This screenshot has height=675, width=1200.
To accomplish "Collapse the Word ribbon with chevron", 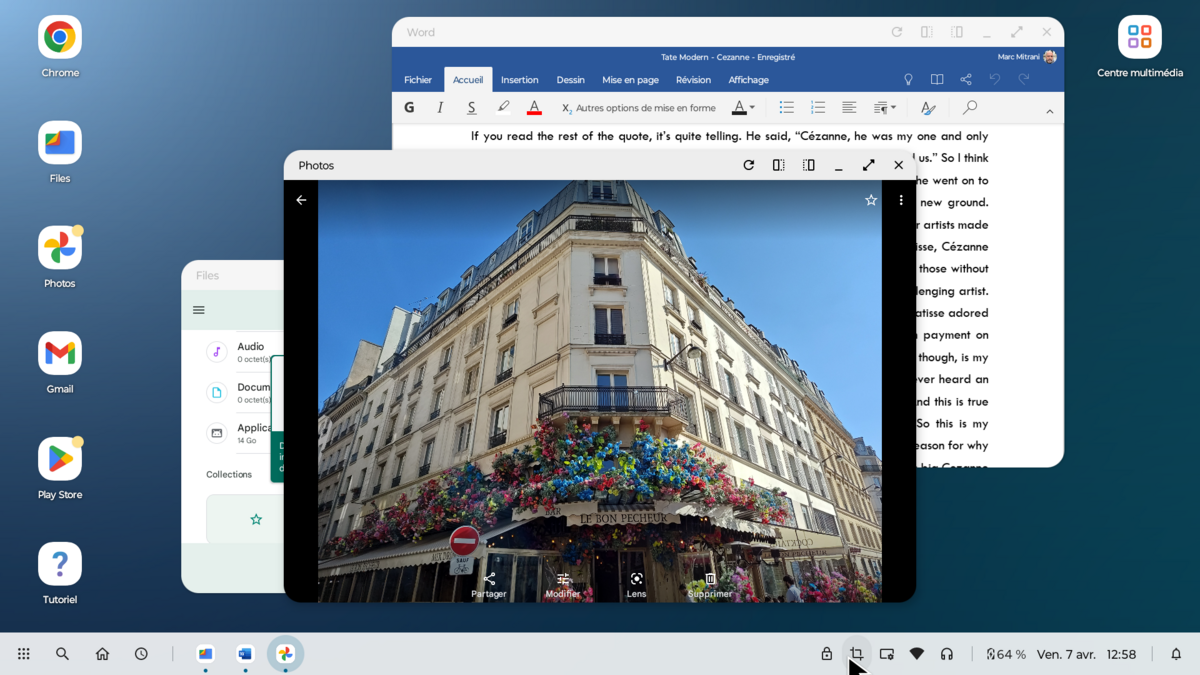I will pos(1049,111).
